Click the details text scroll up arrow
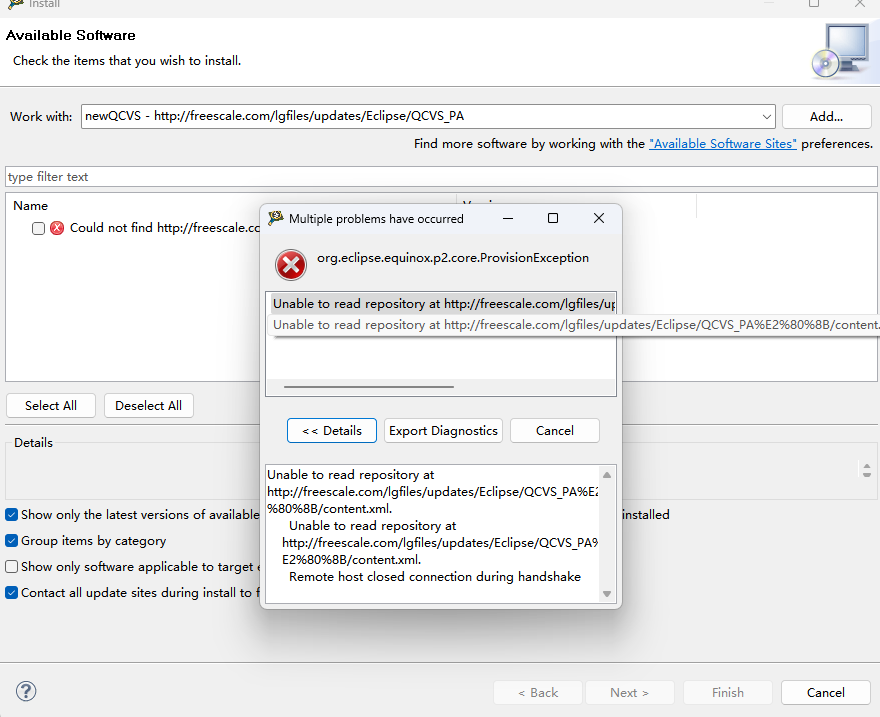 pos(607,475)
